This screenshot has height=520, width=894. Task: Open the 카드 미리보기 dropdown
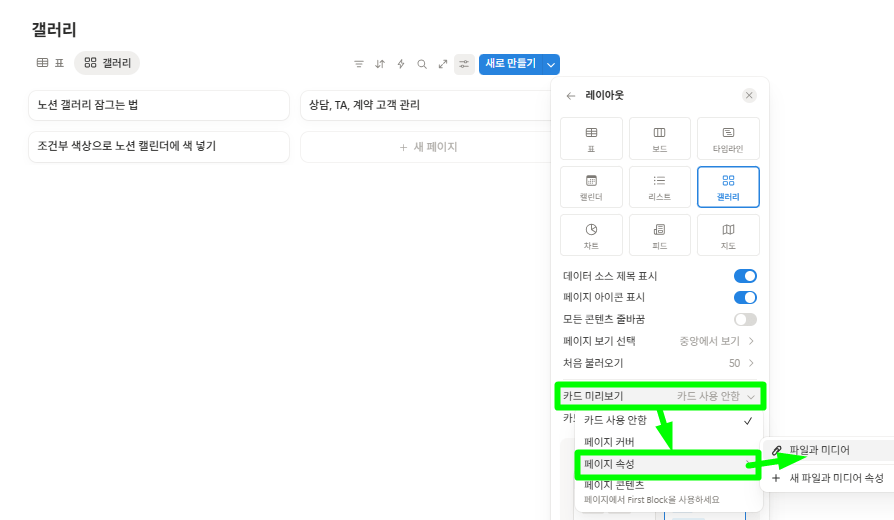(x=660, y=396)
